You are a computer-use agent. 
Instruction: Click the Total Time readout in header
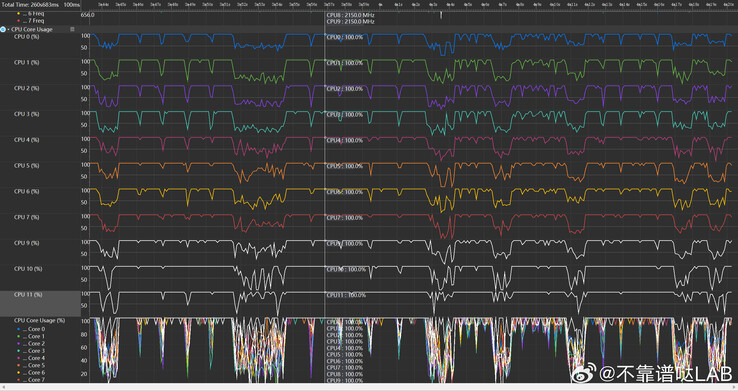click(30, 4)
